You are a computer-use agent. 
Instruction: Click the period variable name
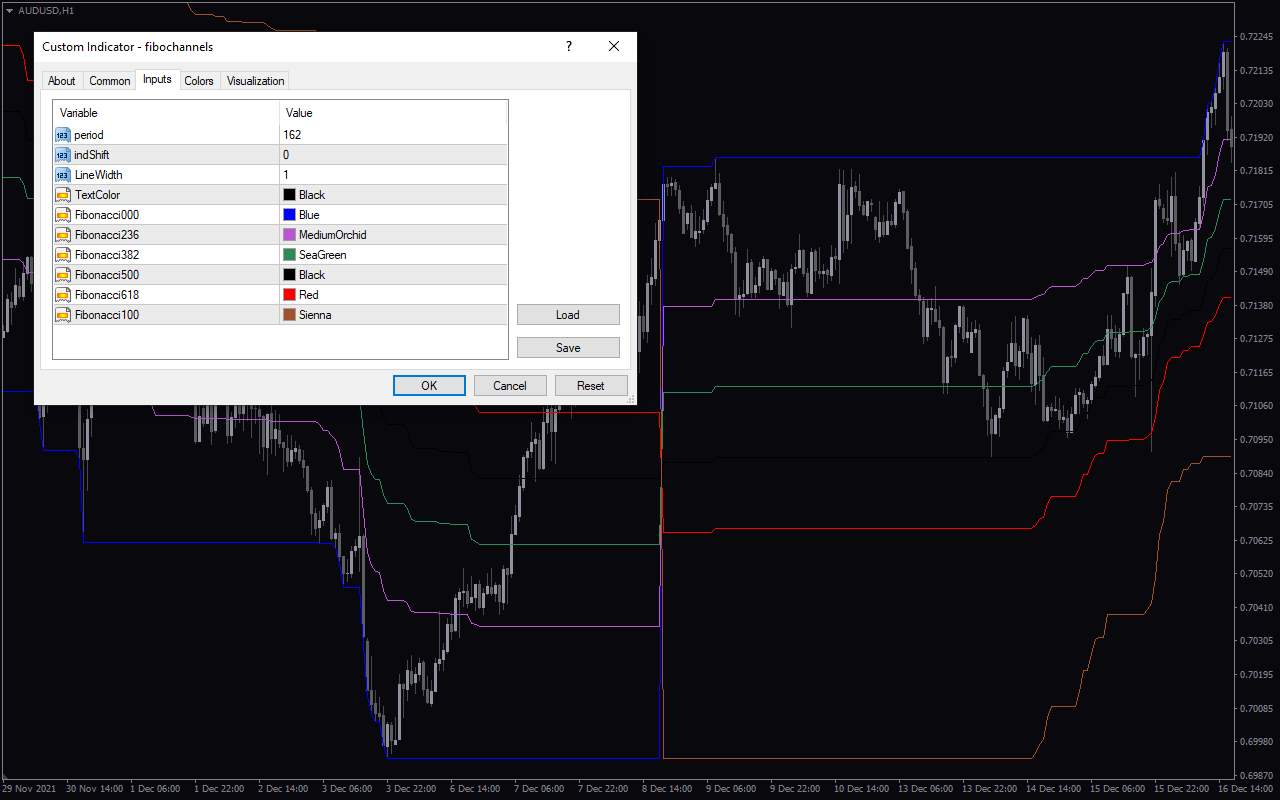tap(89, 135)
